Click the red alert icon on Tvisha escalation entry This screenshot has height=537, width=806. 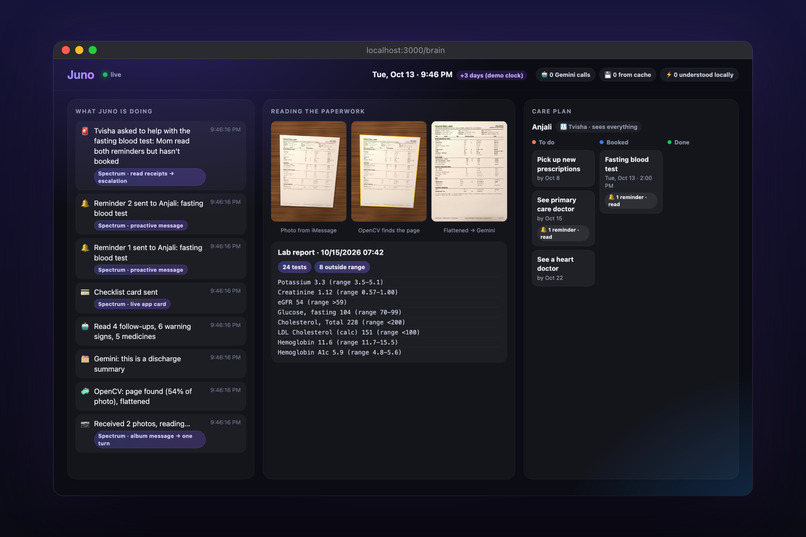(x=85, y=131)
